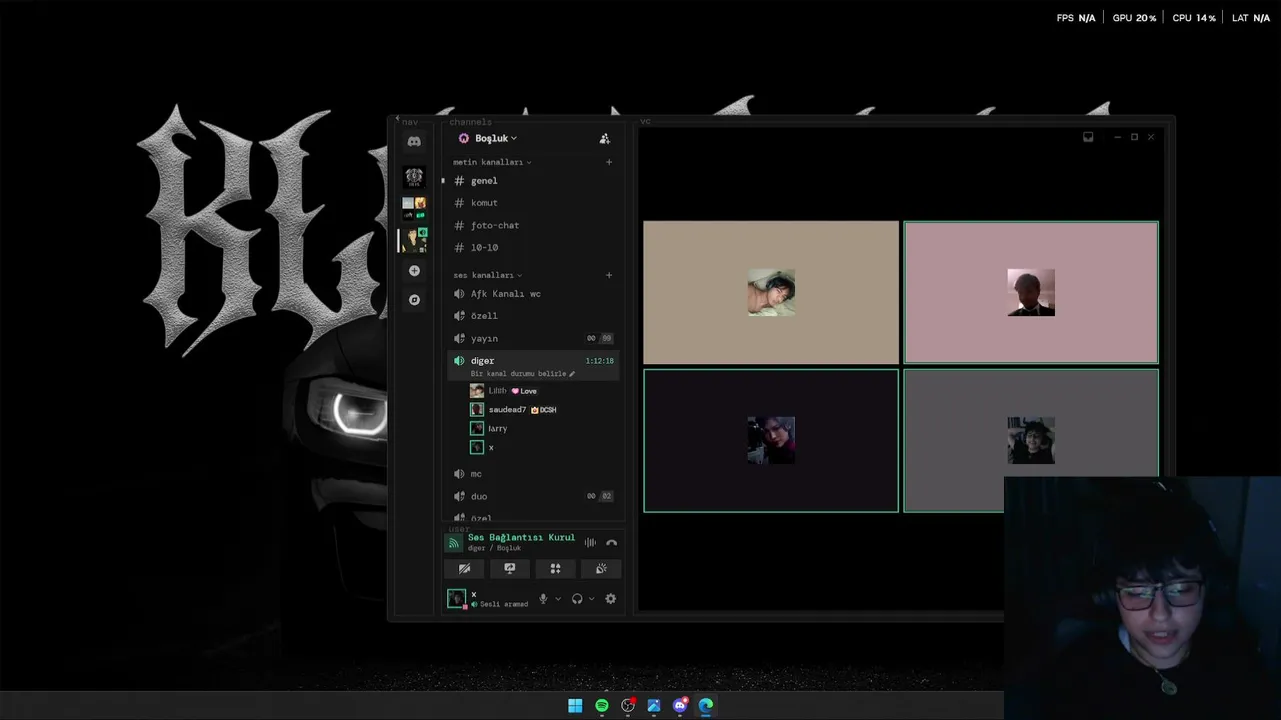The image size is (1281, 720).
Task: Click the yayın channel user limit badge
Action: 600,338
